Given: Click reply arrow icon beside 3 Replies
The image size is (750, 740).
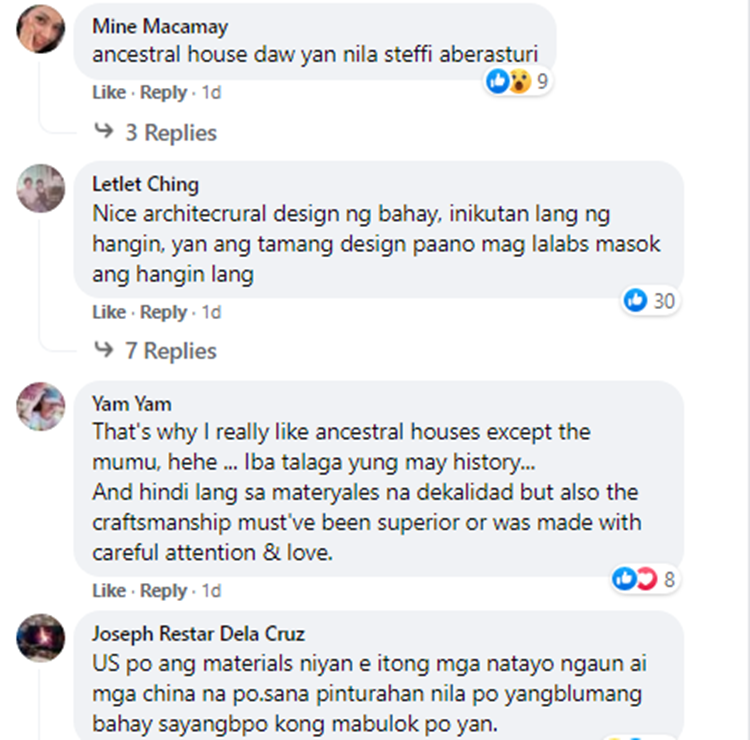Looking at the screenshot, I should [x=104, y=131].
